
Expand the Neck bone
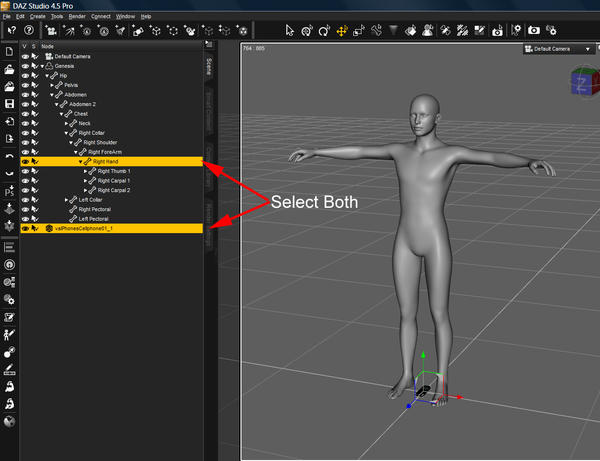[66, 123]
